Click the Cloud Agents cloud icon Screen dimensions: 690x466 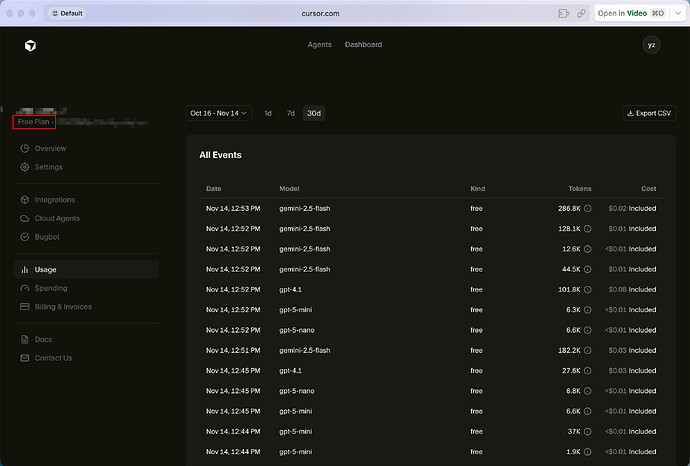click(x=25, y=218)
